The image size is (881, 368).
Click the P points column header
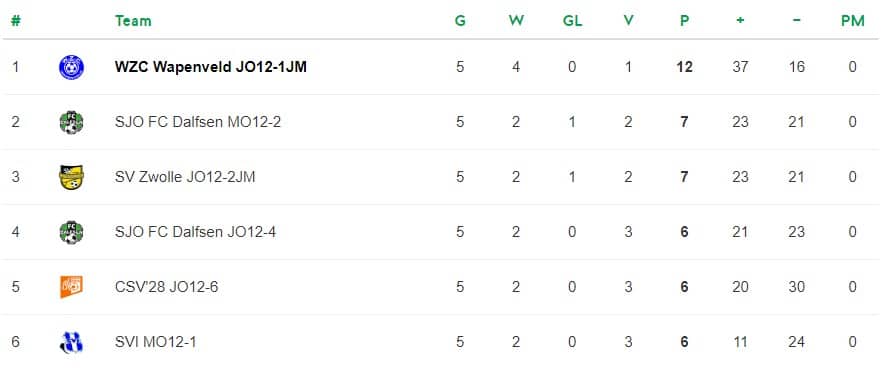[x=684, y=21]
